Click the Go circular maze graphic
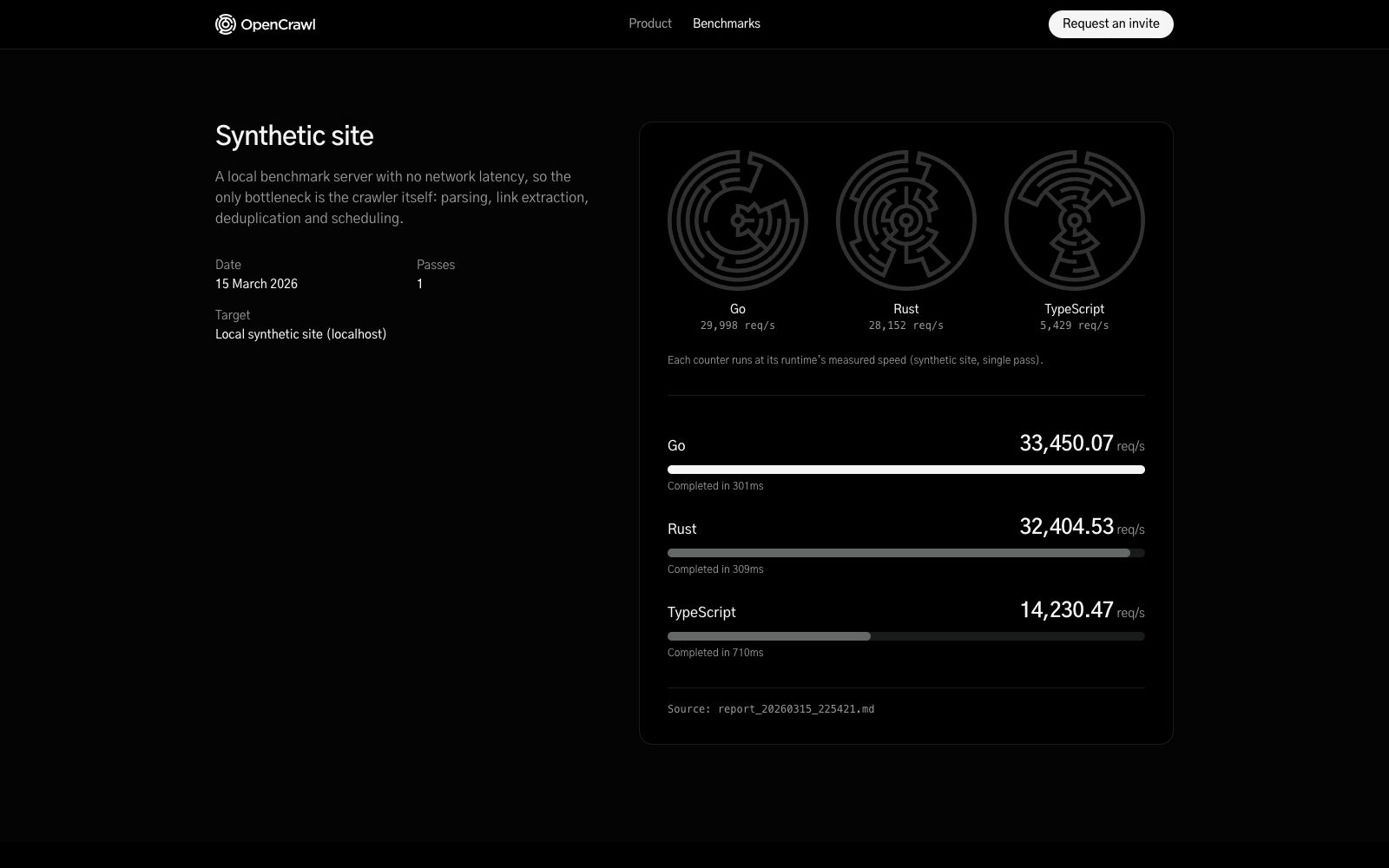This screenshot has width=1389, height=868. tap(738, 220)
